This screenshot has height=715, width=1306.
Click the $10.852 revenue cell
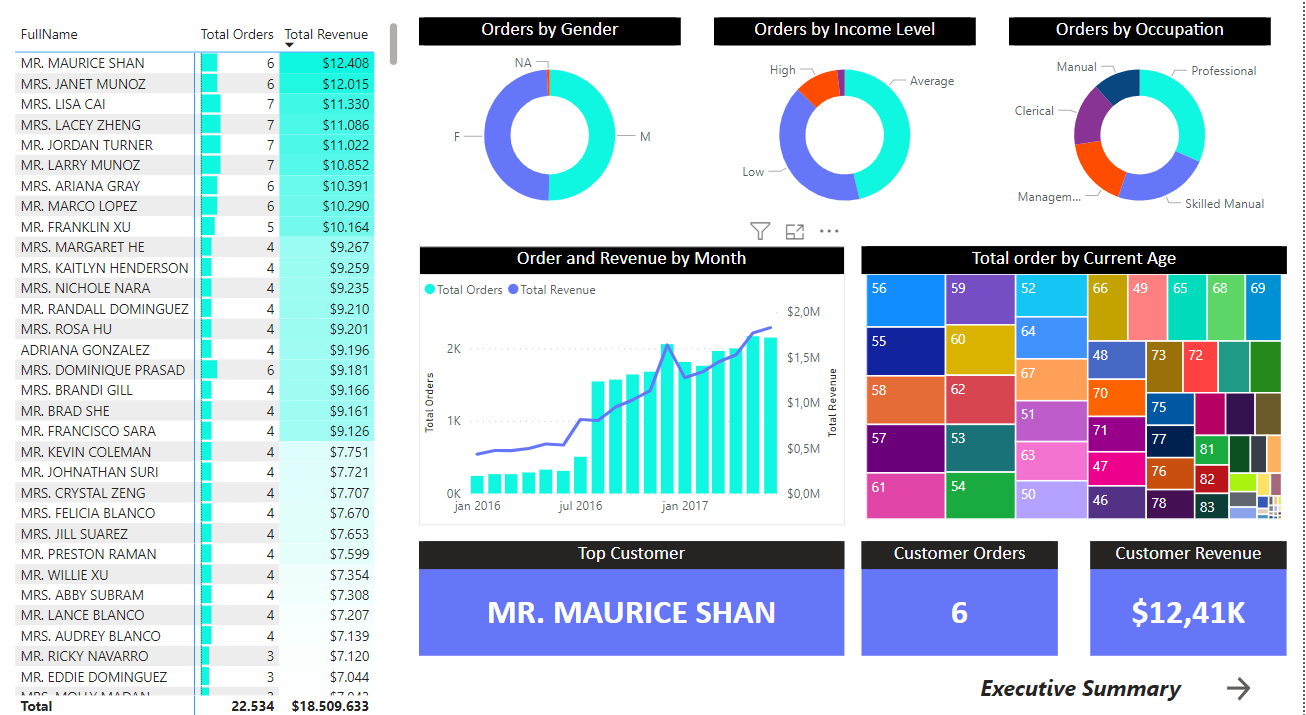[x=327, y=165]
